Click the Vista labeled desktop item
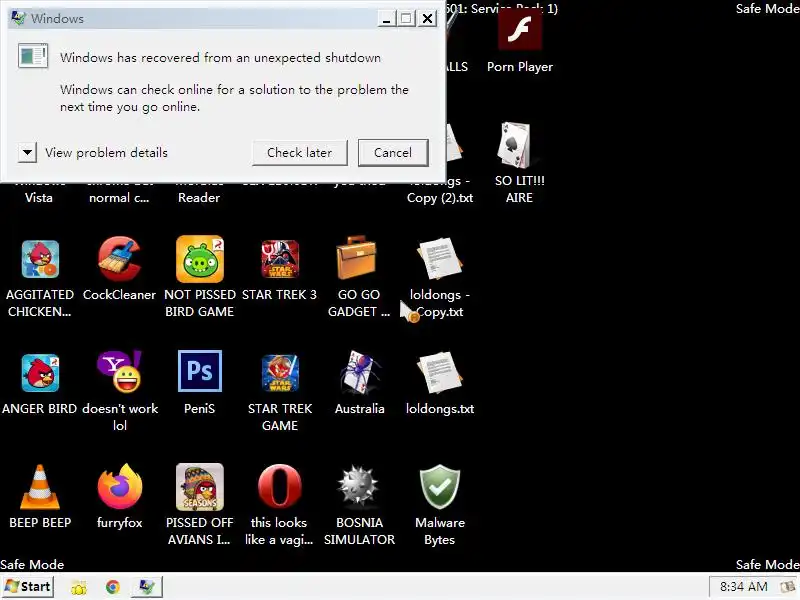This screenshot has width=800, height=600. tap(39, 197)
